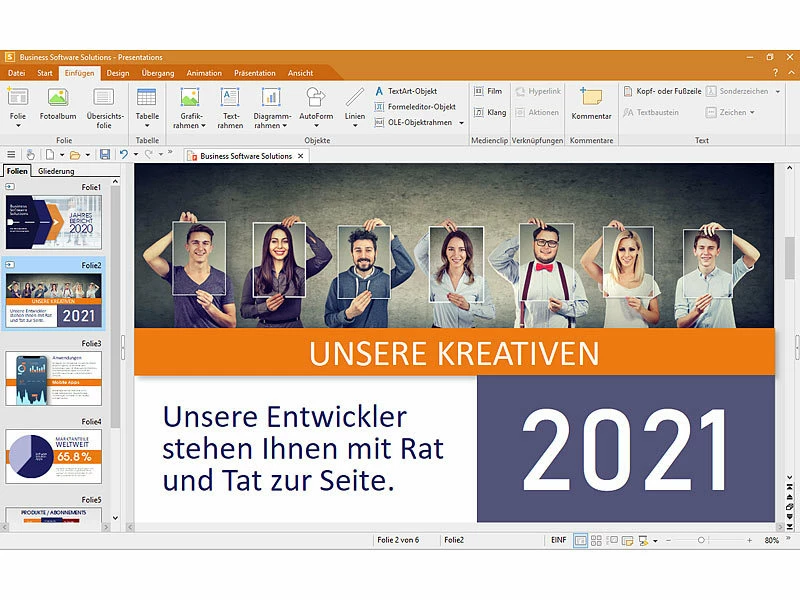The height and width of the screenshot is (600, 800).
Task: Enable normal slide view in status bar
Action: [581, 540]
